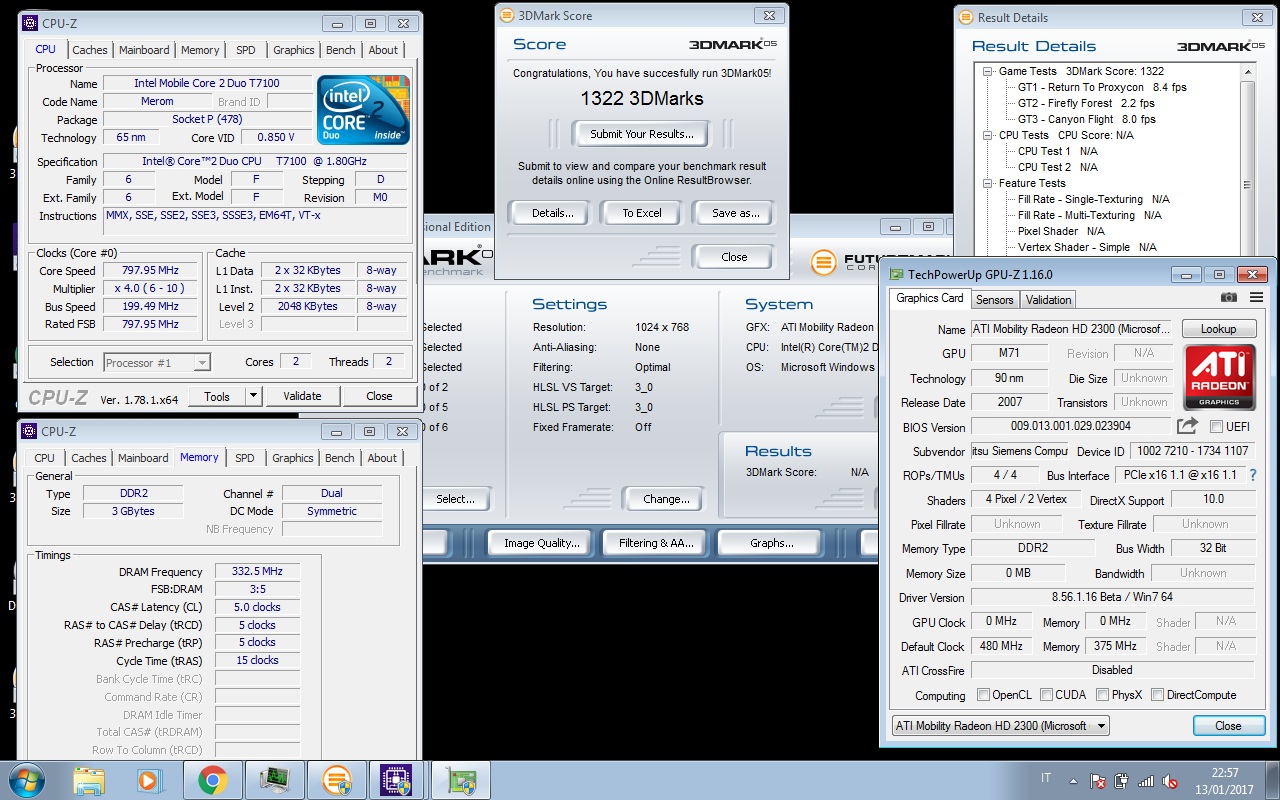This screenshot has height=800, width=1280.
Task: Open the Bench tab in processor CPU-Z window
Action: 341,50
